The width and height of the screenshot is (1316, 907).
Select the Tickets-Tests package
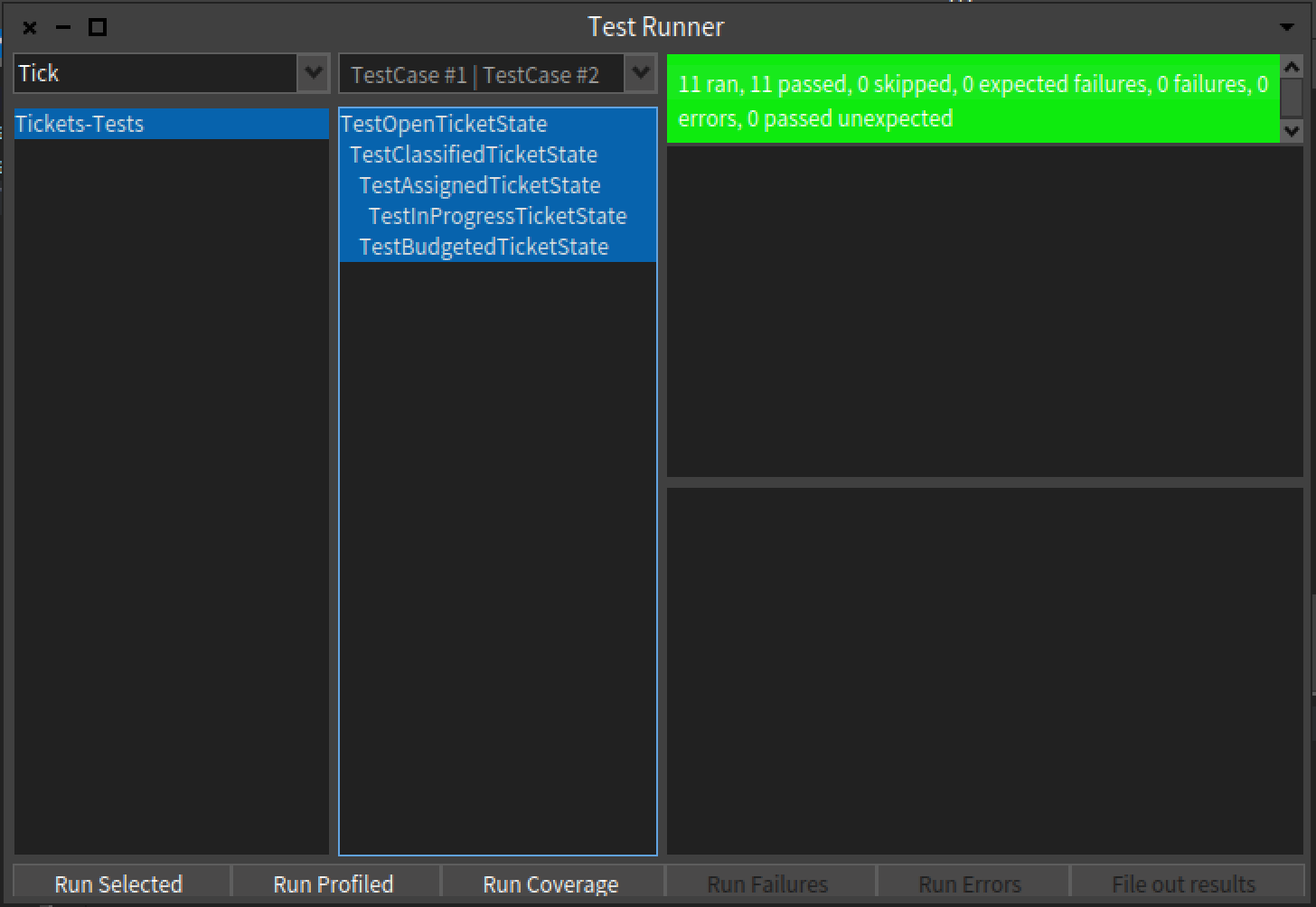click(80, 124)
